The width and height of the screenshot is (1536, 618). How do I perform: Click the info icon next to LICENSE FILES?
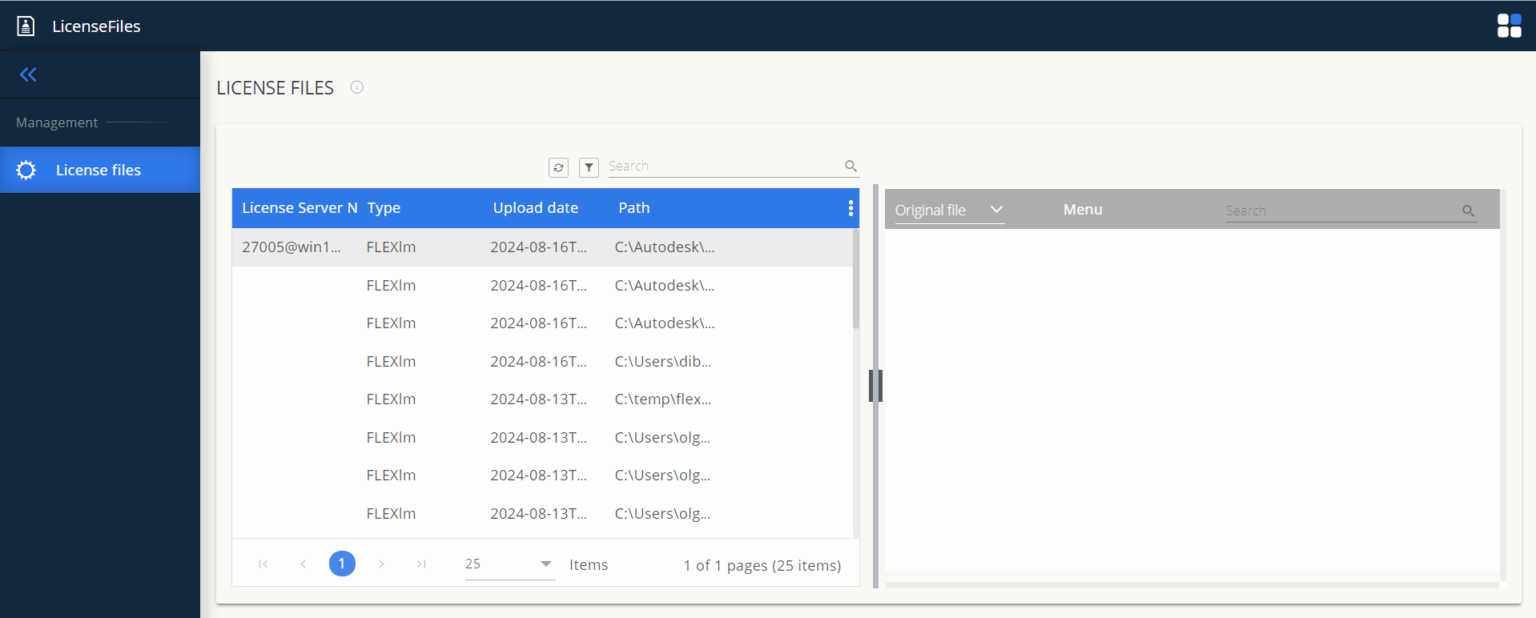click(x=357, y=87)
